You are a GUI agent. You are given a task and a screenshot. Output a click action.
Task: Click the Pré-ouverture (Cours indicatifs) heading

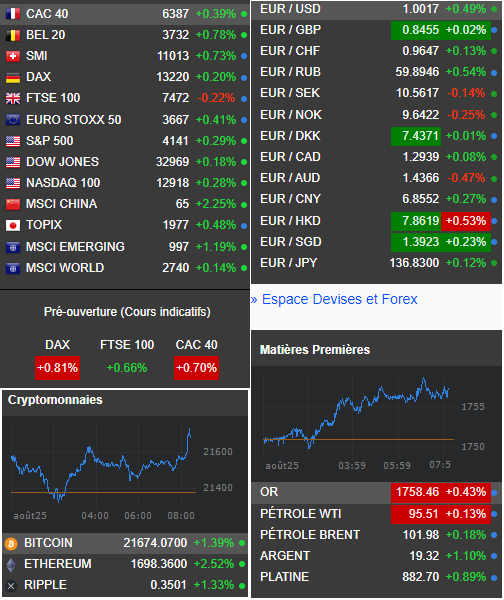coord(127,312)
